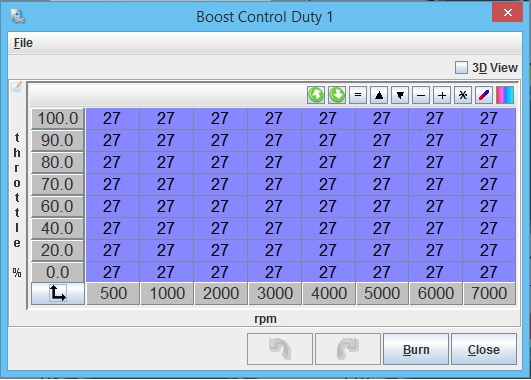Click the green down-arrow table icon

[337, 95]
